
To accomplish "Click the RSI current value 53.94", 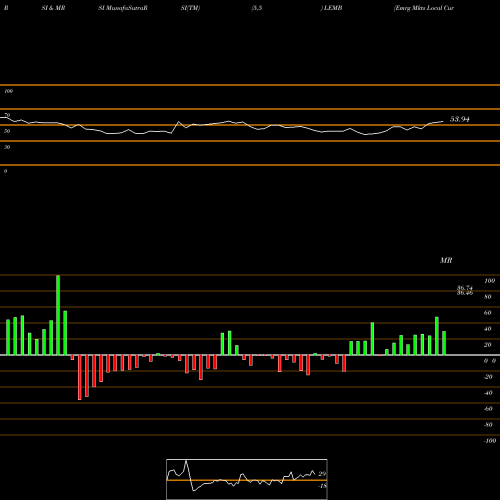I will (x=460, y=119).
